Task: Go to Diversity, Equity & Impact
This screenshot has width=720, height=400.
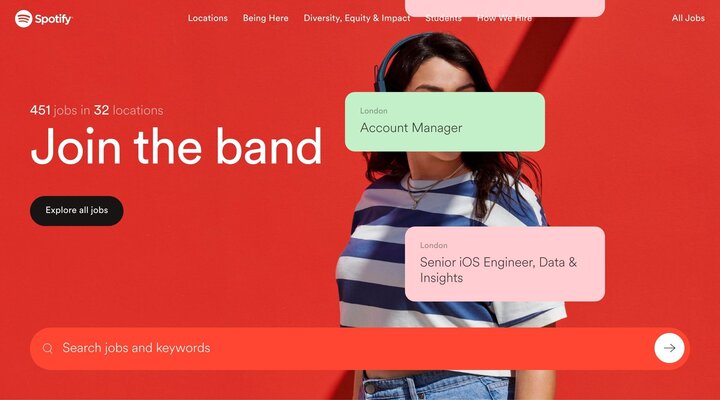Action: 357,18
